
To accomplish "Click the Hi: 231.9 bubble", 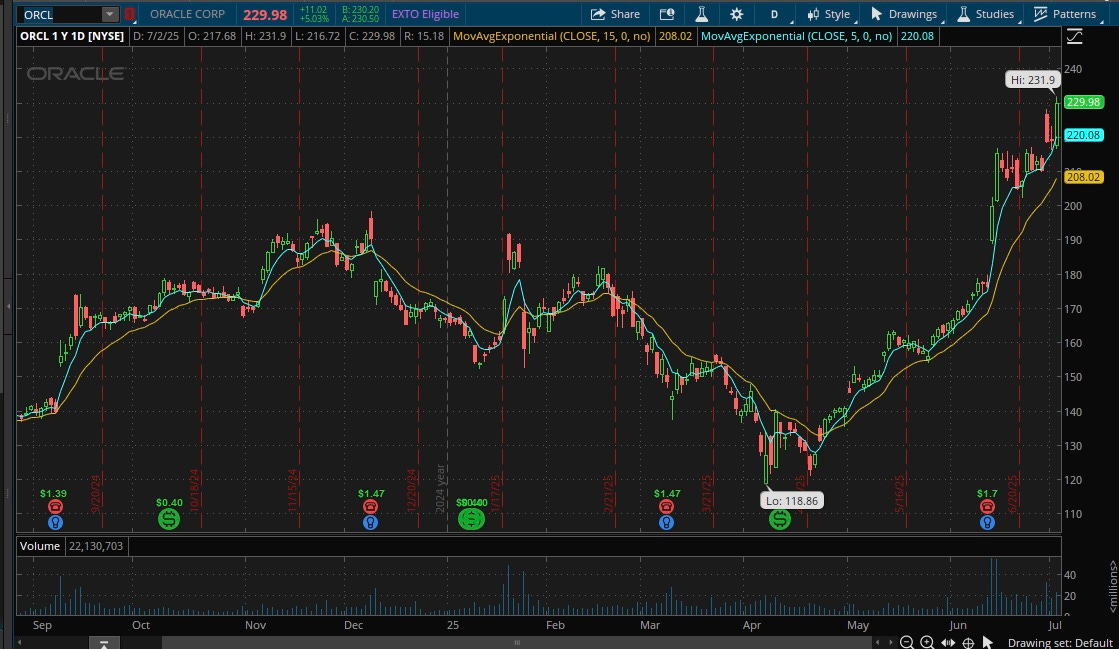I will pyautogui.click(x=1032, y=80).
